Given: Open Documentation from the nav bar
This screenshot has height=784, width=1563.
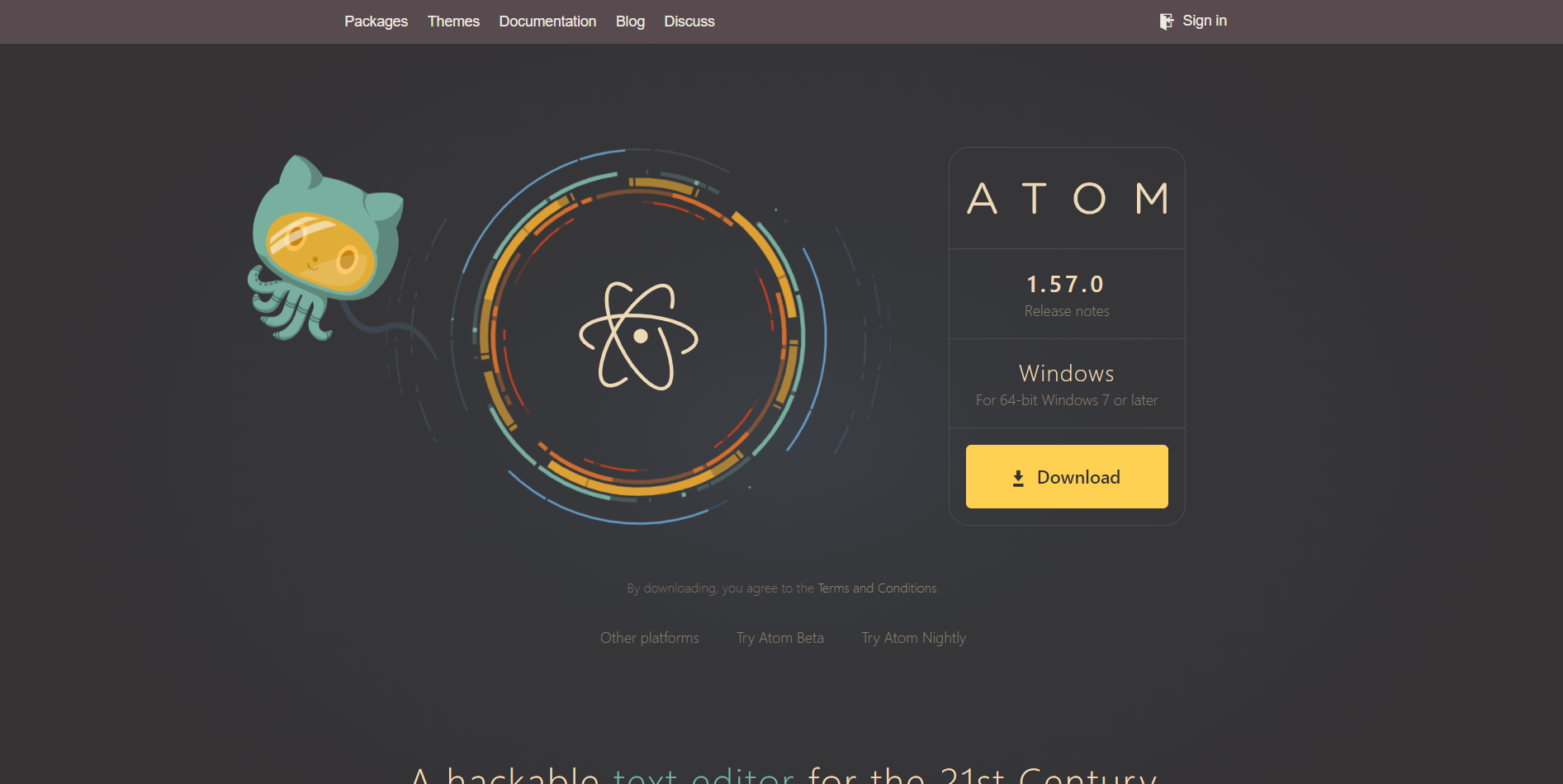Looking at the screenshot, I should [x=547, y=21].
